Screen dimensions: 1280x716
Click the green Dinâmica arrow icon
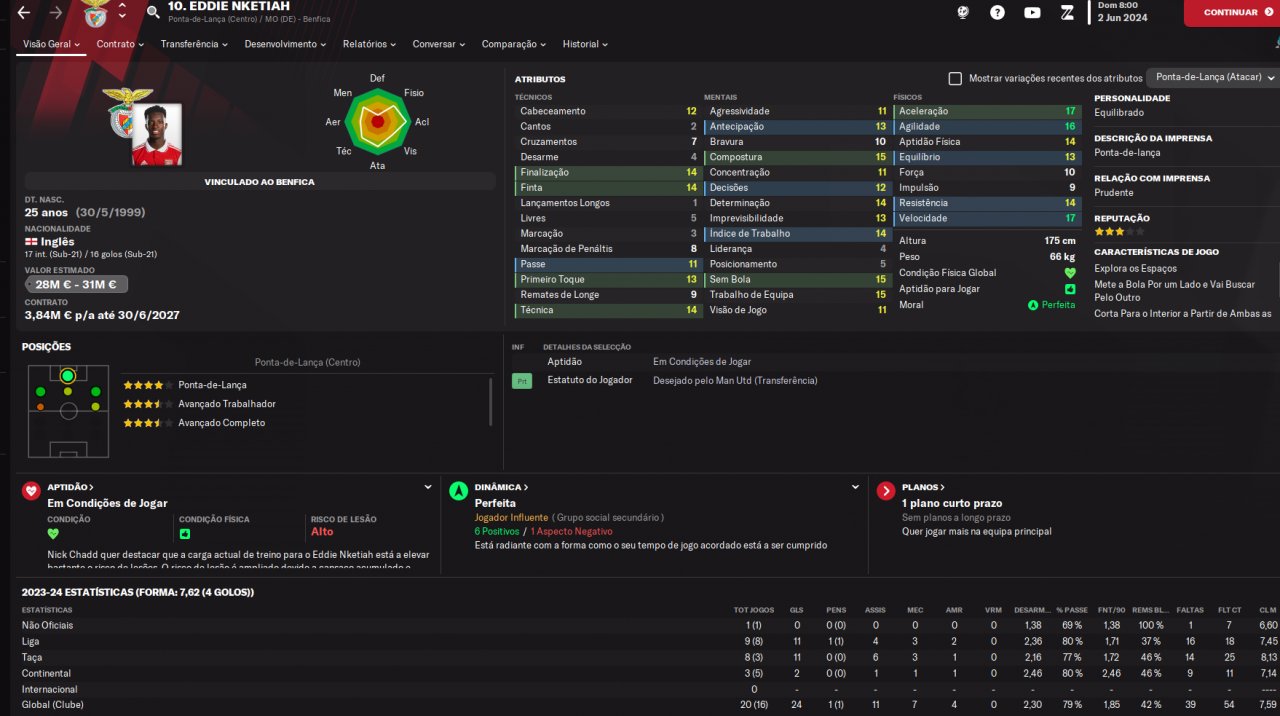tap(458, 491)
